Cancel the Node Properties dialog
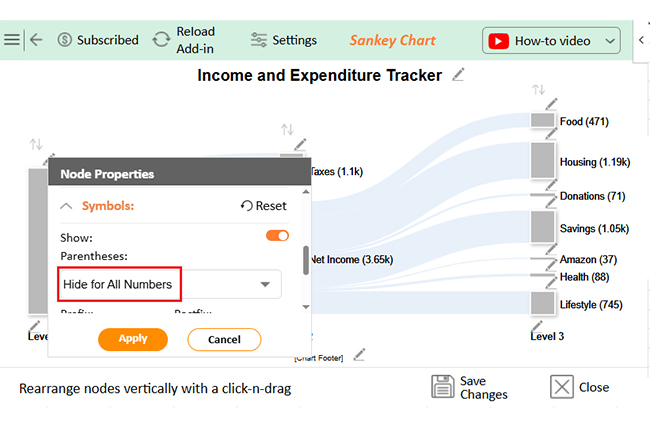 pos(224,339)
